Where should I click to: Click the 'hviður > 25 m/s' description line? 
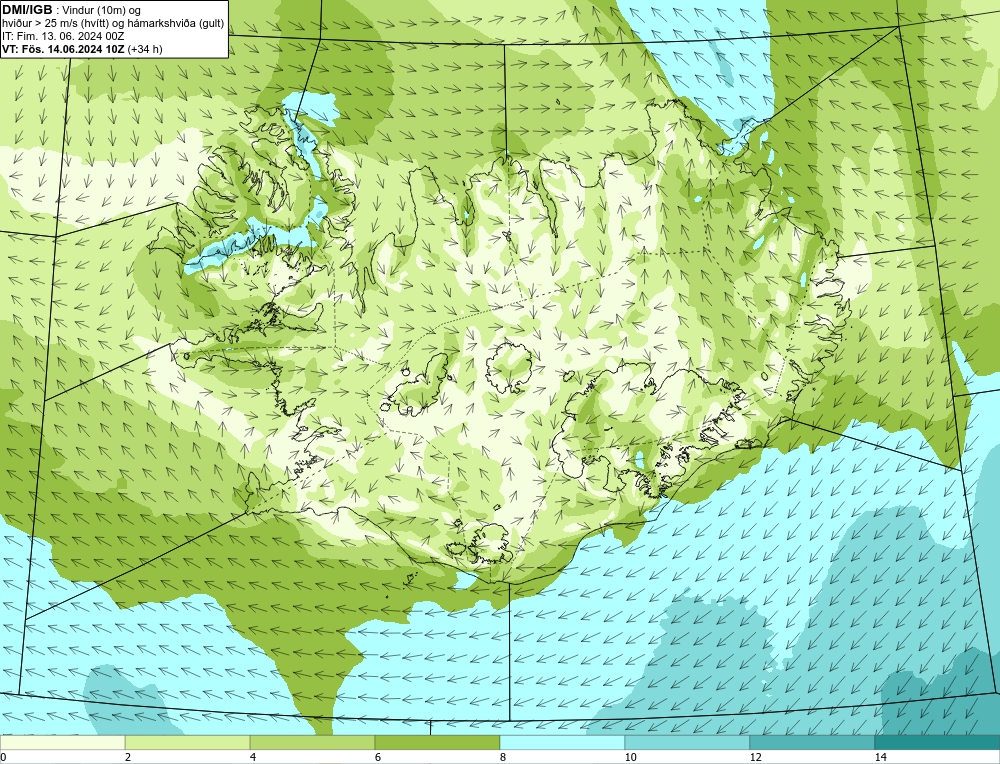pos(113,24)
